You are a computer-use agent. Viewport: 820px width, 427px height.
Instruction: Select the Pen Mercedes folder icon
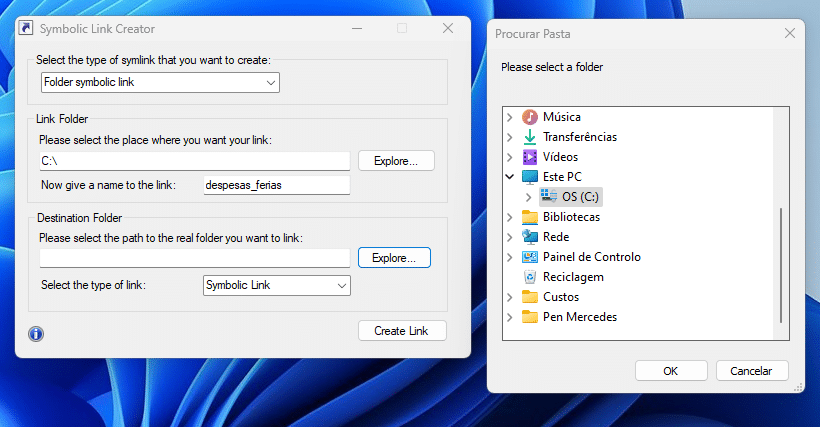[529, 317]
